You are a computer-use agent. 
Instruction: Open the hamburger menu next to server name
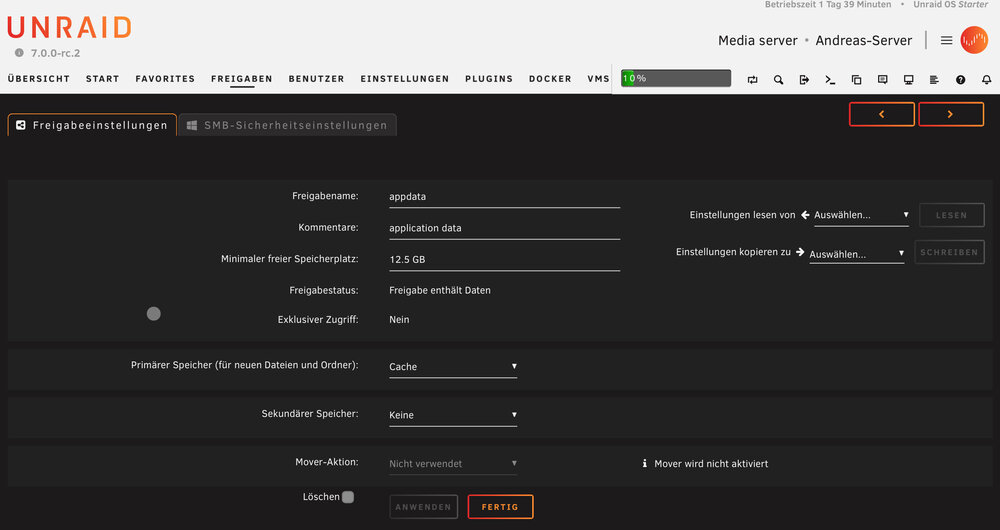[x=946, y=40]
